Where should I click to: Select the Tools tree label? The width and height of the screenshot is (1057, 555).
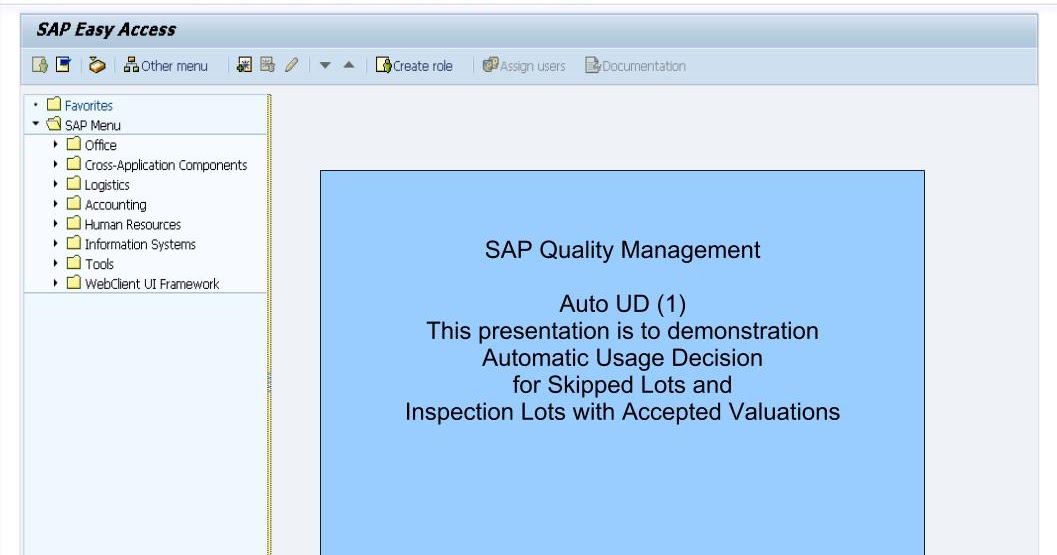(99, 264)
